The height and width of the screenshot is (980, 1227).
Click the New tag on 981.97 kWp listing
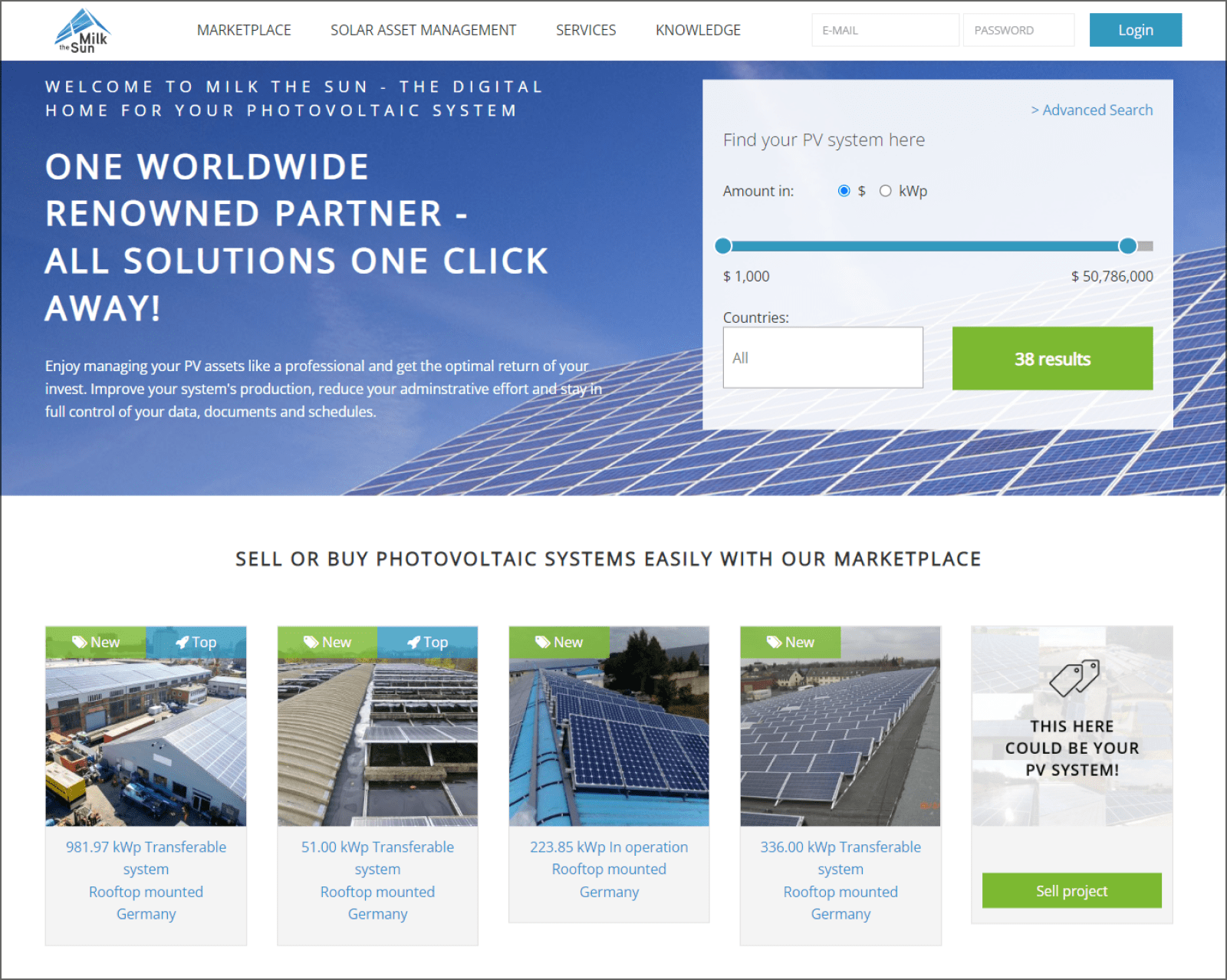(96, 643)
